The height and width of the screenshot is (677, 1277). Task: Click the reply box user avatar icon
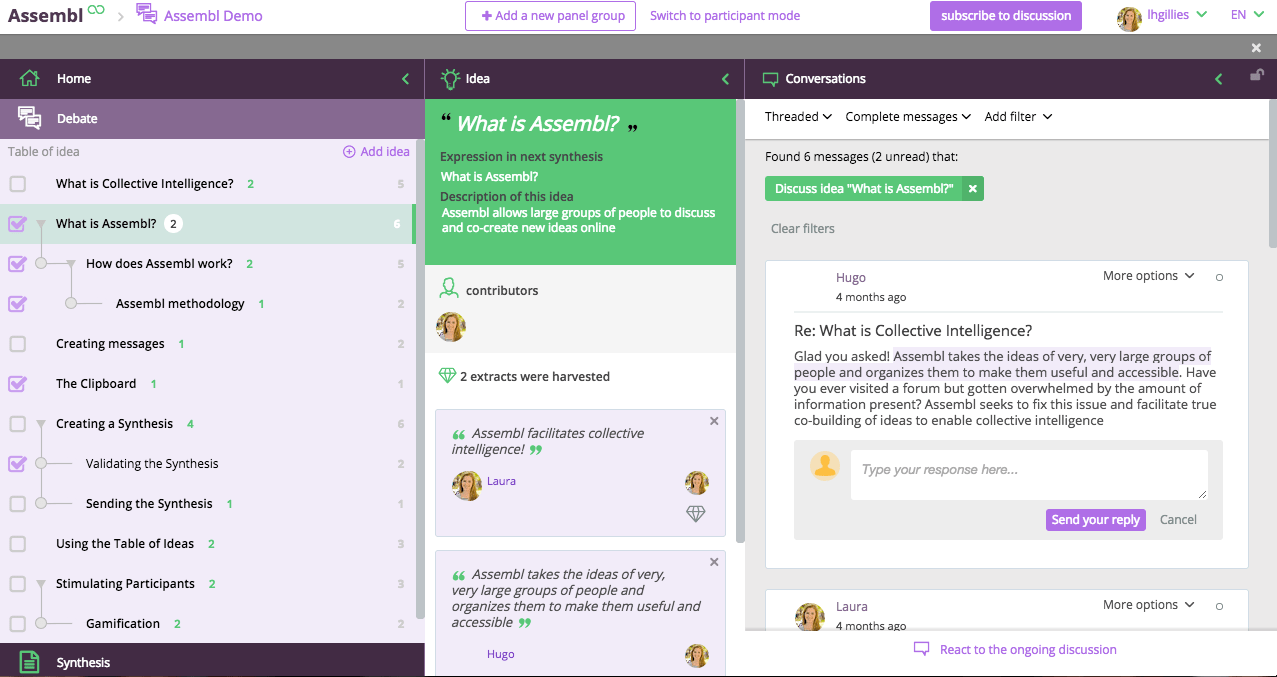[825, 466]
